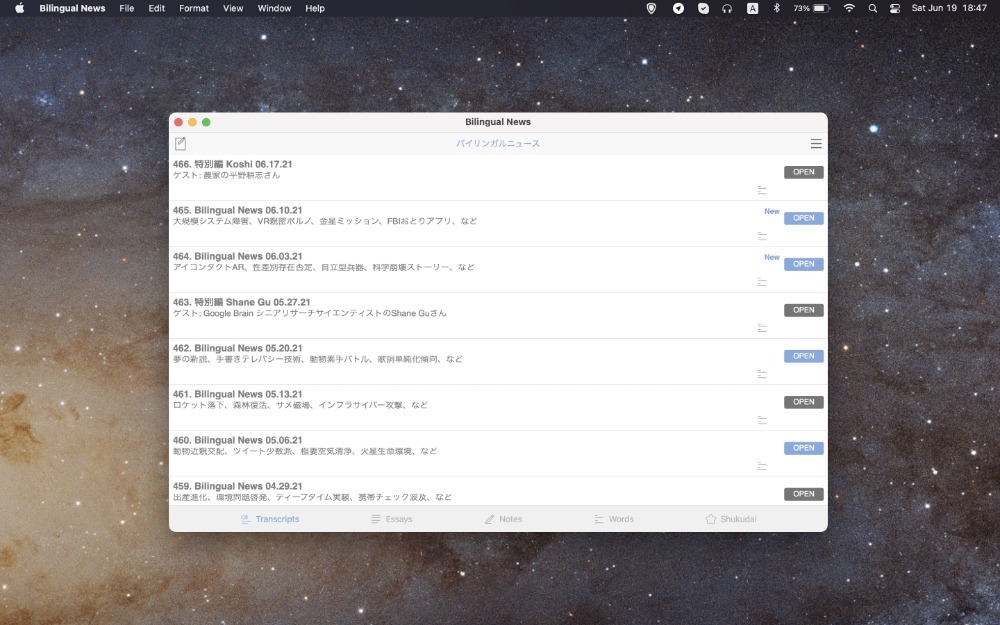Open Control Center in menu bar
1000x625 pixels.
click(x=895, y=8)
